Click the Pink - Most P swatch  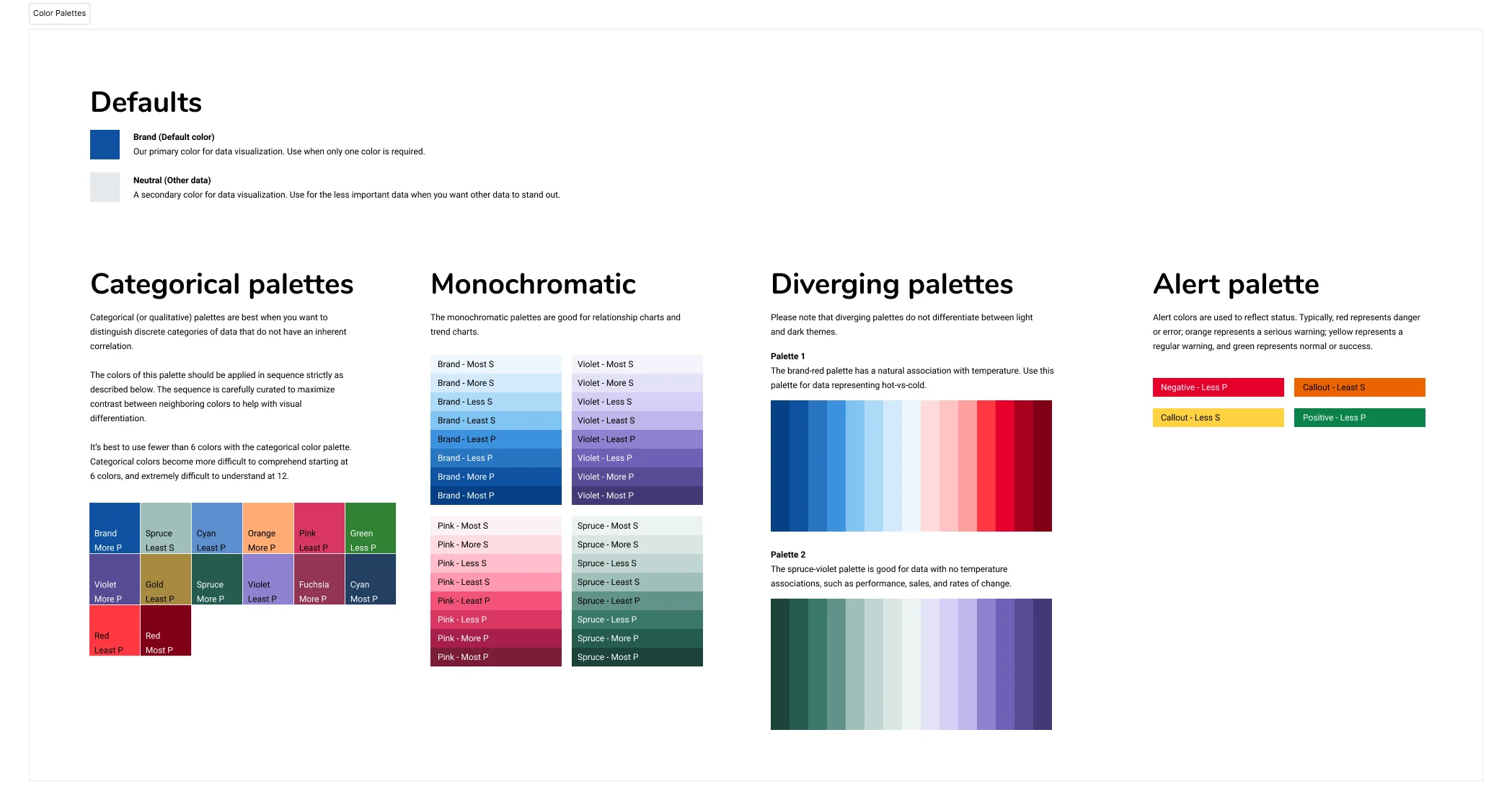point(495,657)
